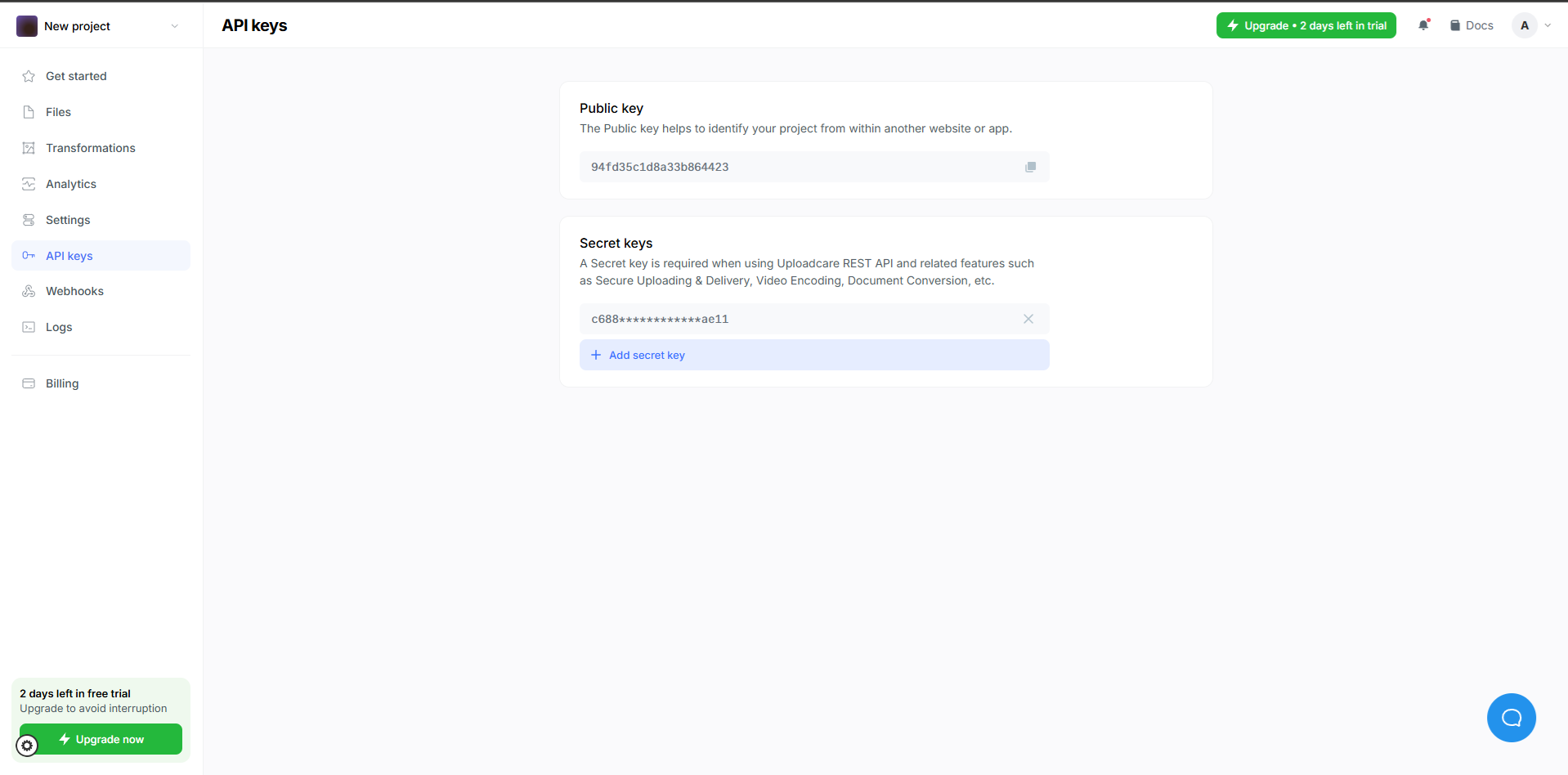
Task: Open the Docs link
Action: pos(1472,25)
